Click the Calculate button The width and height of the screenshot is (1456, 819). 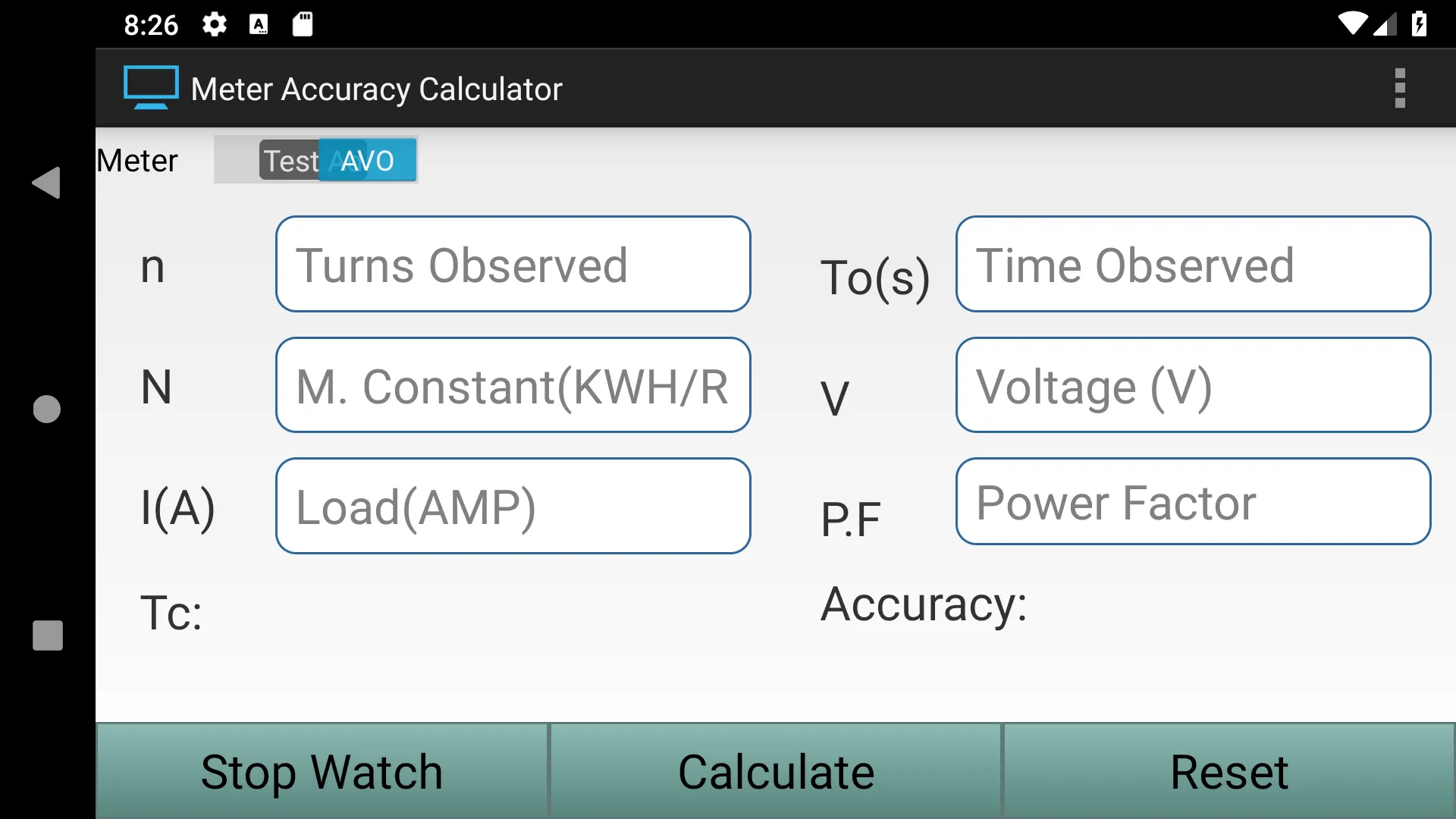point(775,770)
